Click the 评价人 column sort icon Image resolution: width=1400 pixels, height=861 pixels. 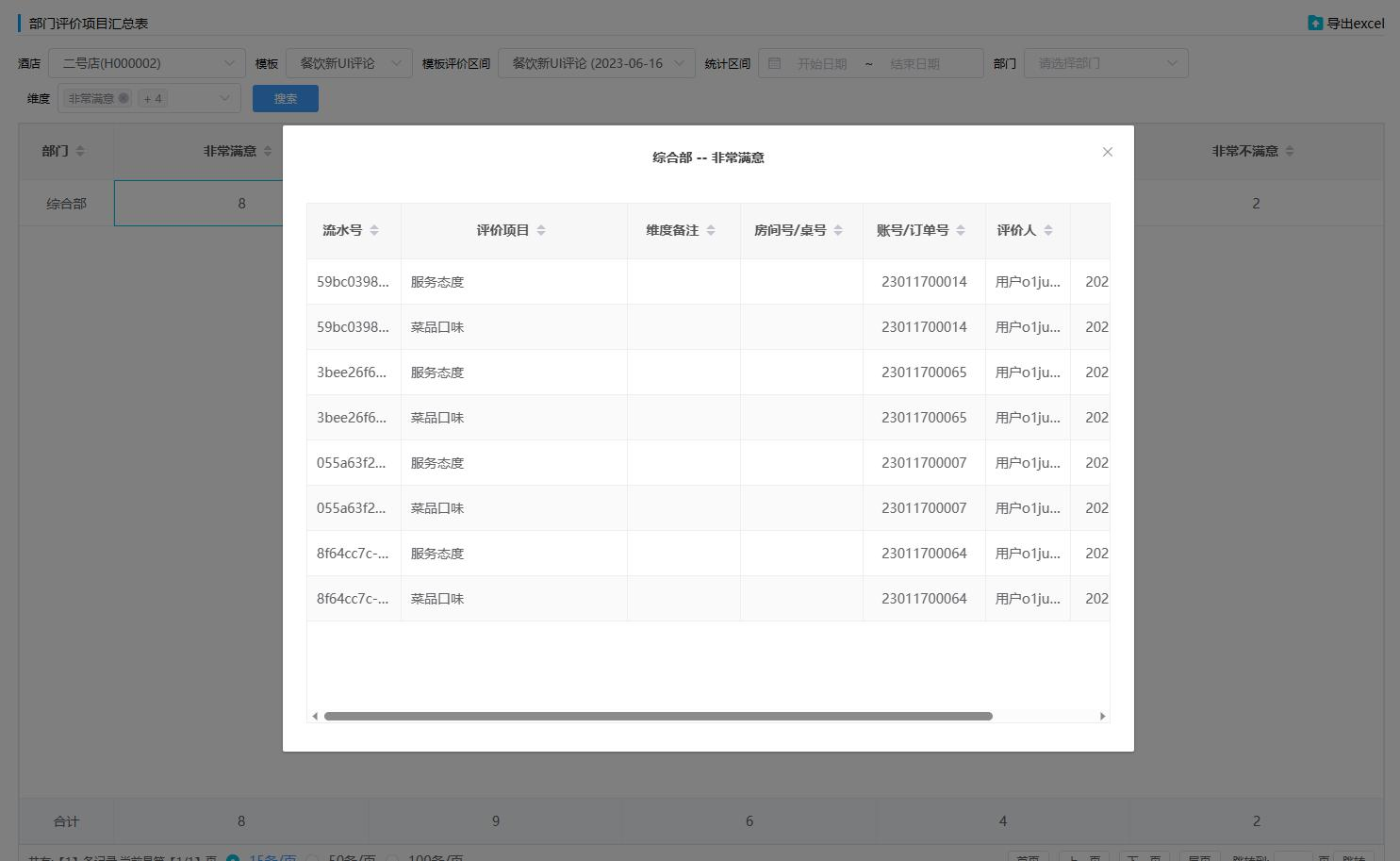coord(1048,230)
